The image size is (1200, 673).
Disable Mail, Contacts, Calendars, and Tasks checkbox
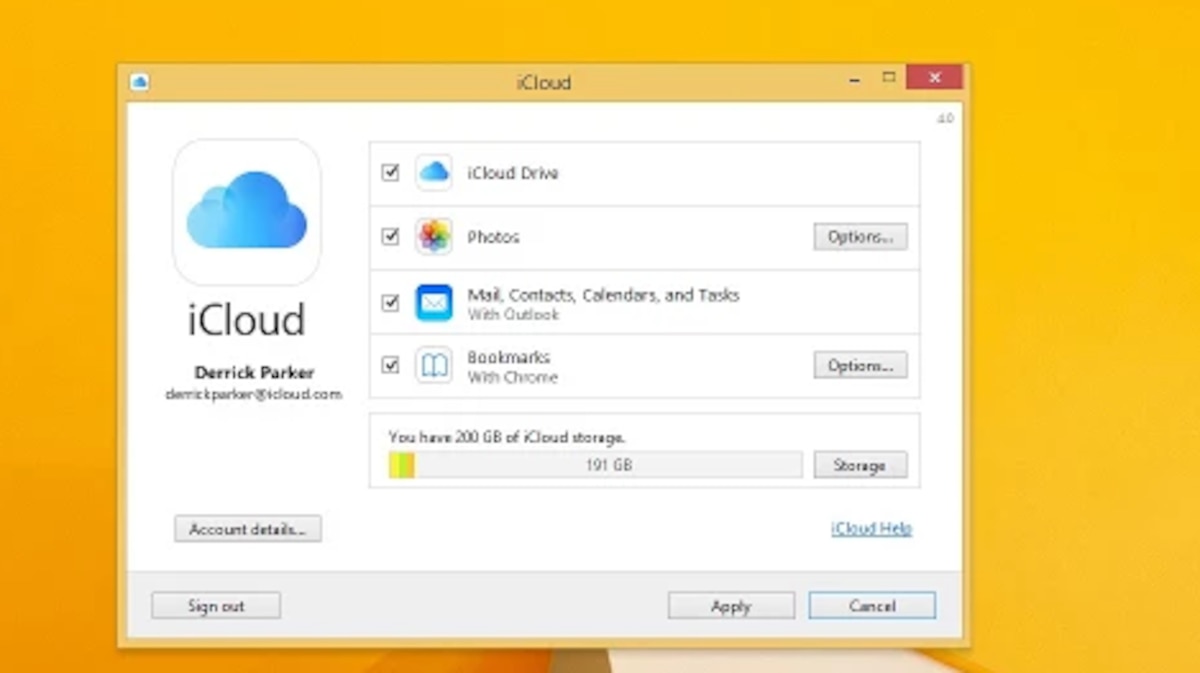tap(390, 302)
